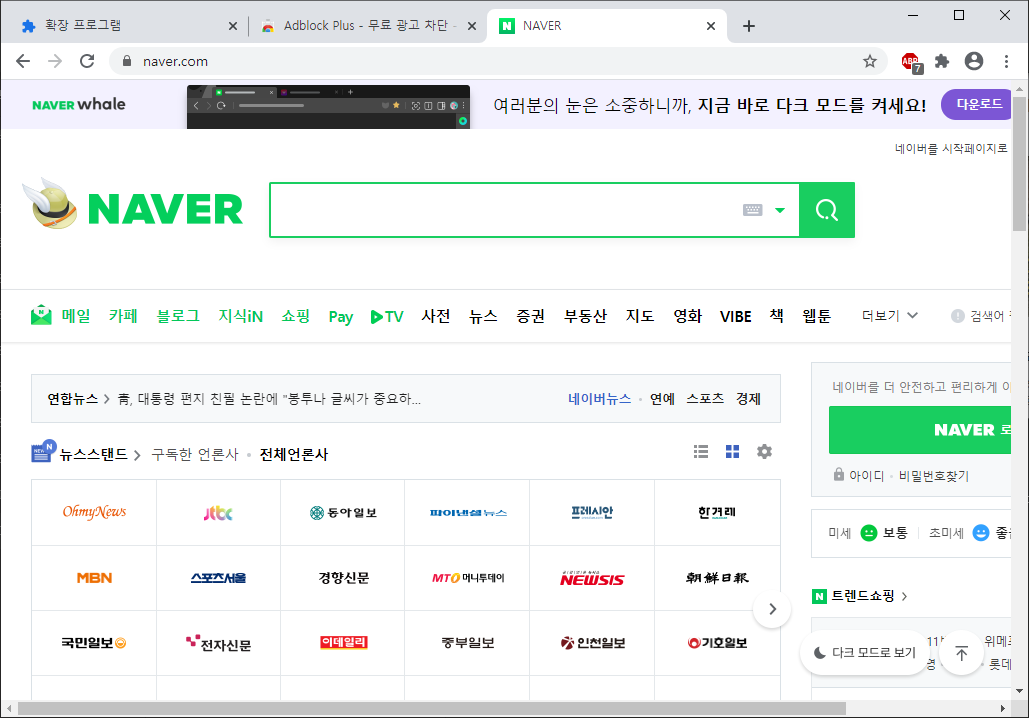Open 트렌드쇼핑 section
Screen dimensions: 1029x718
[x=862, y=596]
